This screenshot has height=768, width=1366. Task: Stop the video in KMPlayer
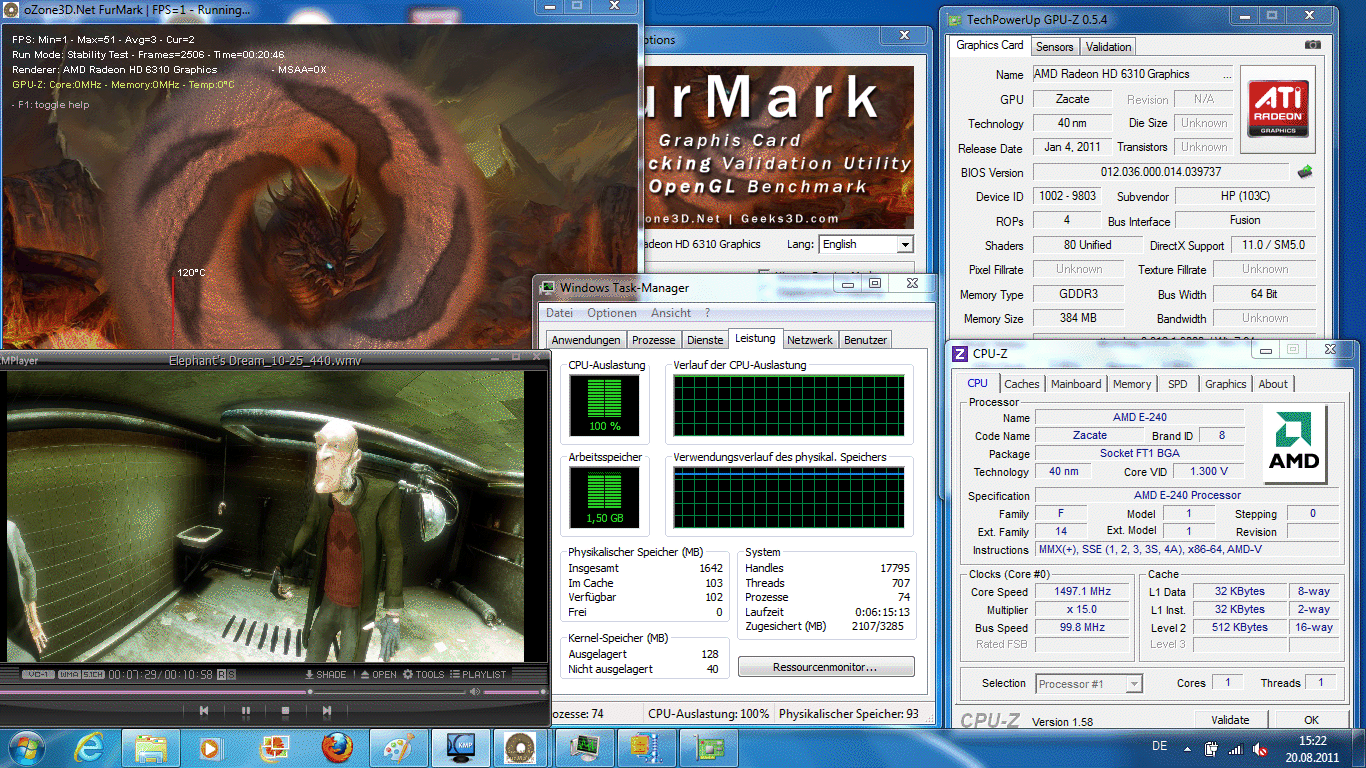tap(285, 711)
